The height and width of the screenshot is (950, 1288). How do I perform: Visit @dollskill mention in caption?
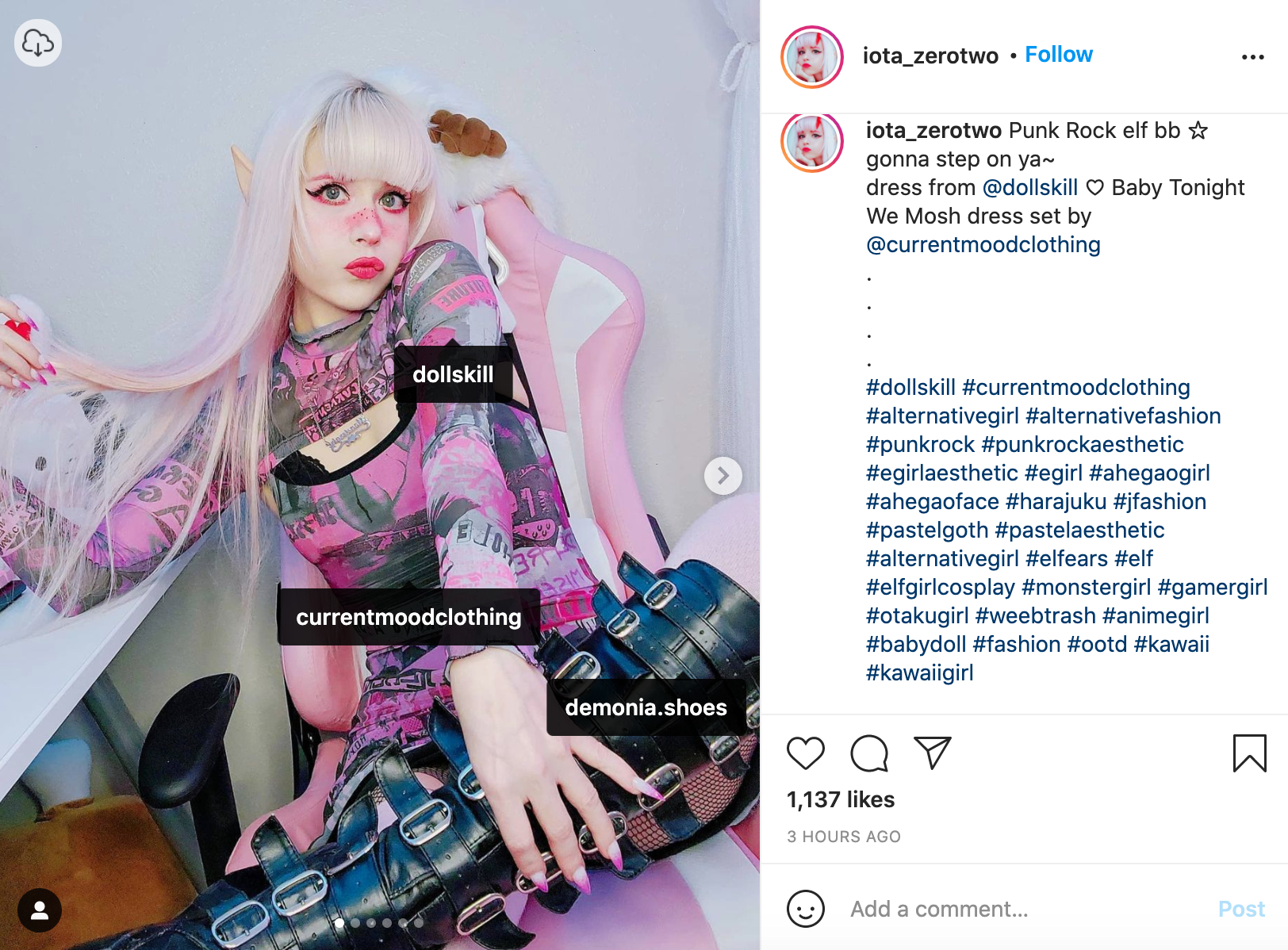[1029, 187]
